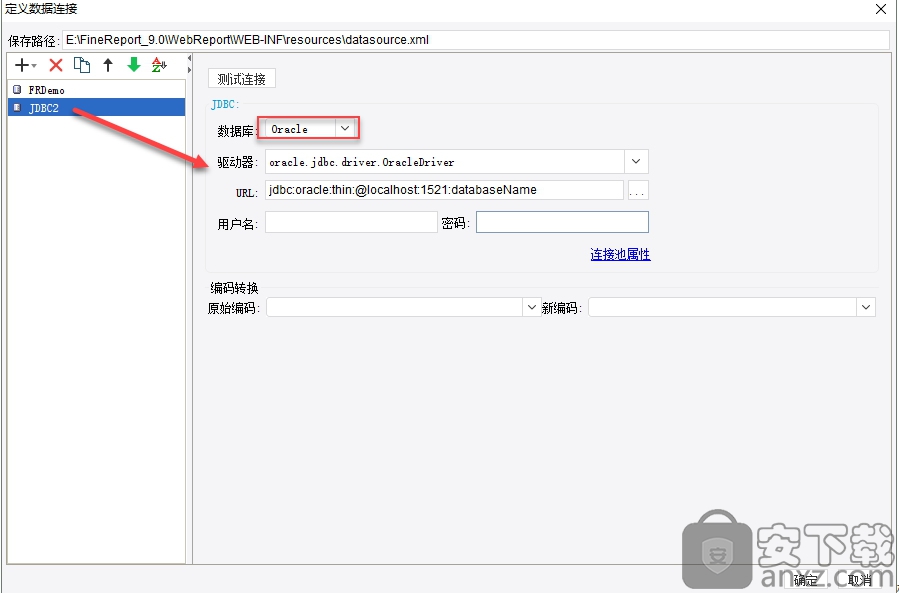Focus the 密码 password field
This screenshot has width=899, height=593.
pos(562,222)
